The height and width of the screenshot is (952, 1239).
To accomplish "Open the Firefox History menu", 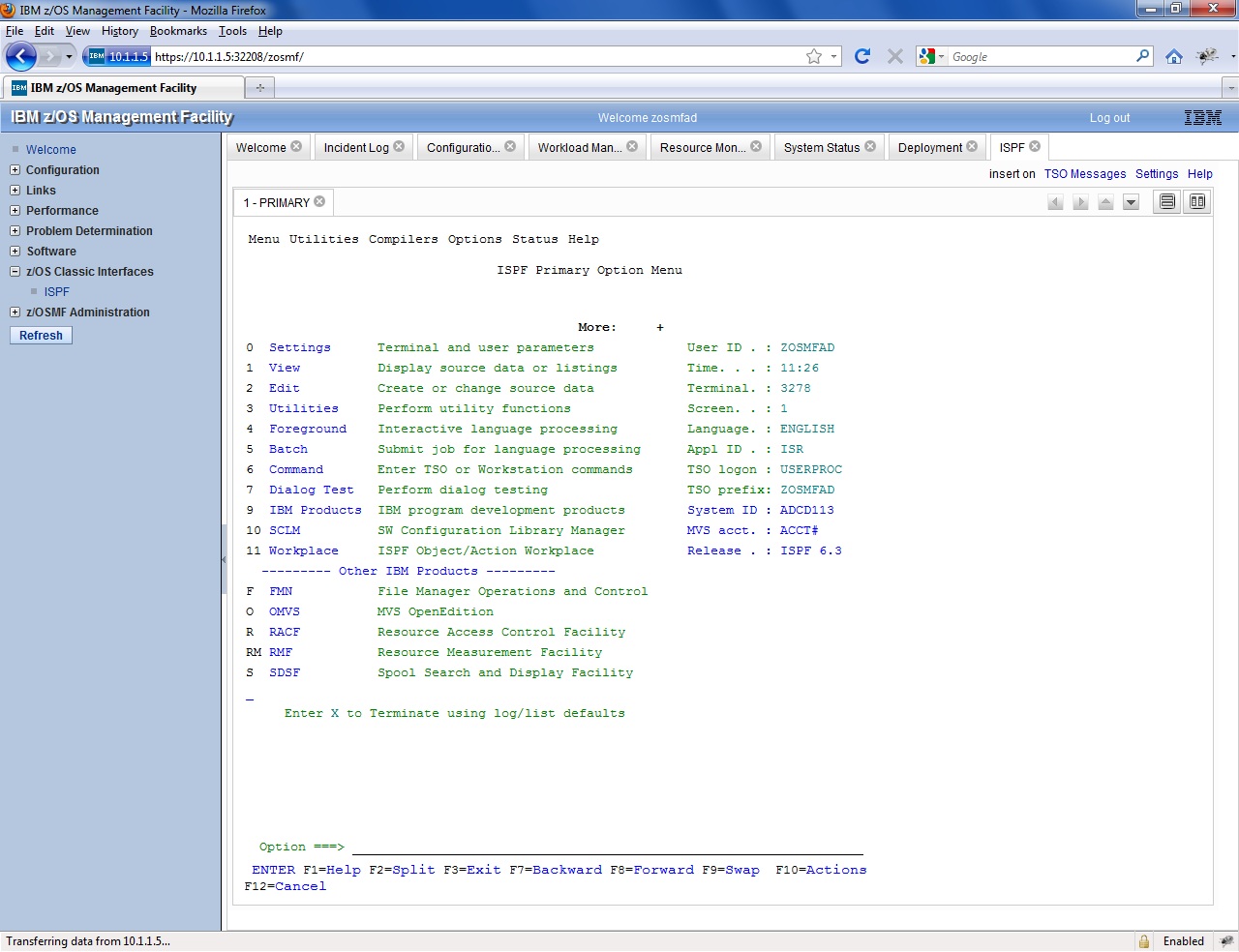I will (119, 31).
